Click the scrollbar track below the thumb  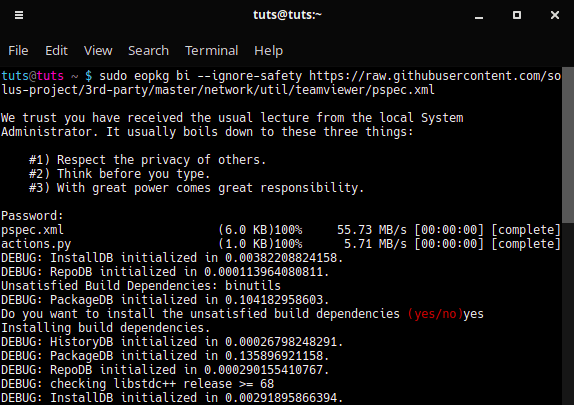[x=568, y=313]
